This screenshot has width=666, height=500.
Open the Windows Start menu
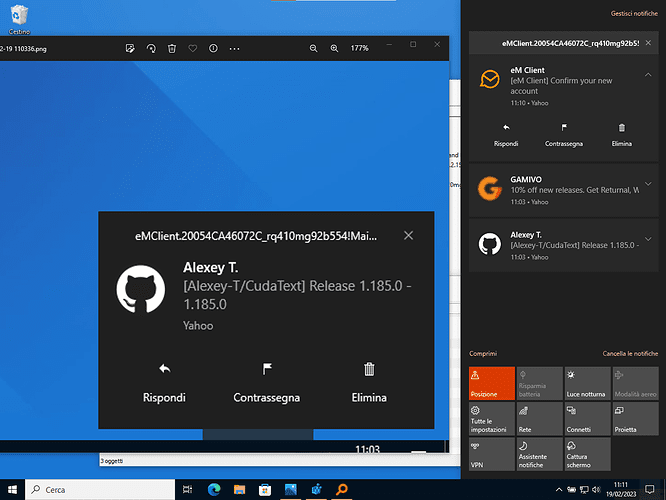pos(12,490)
